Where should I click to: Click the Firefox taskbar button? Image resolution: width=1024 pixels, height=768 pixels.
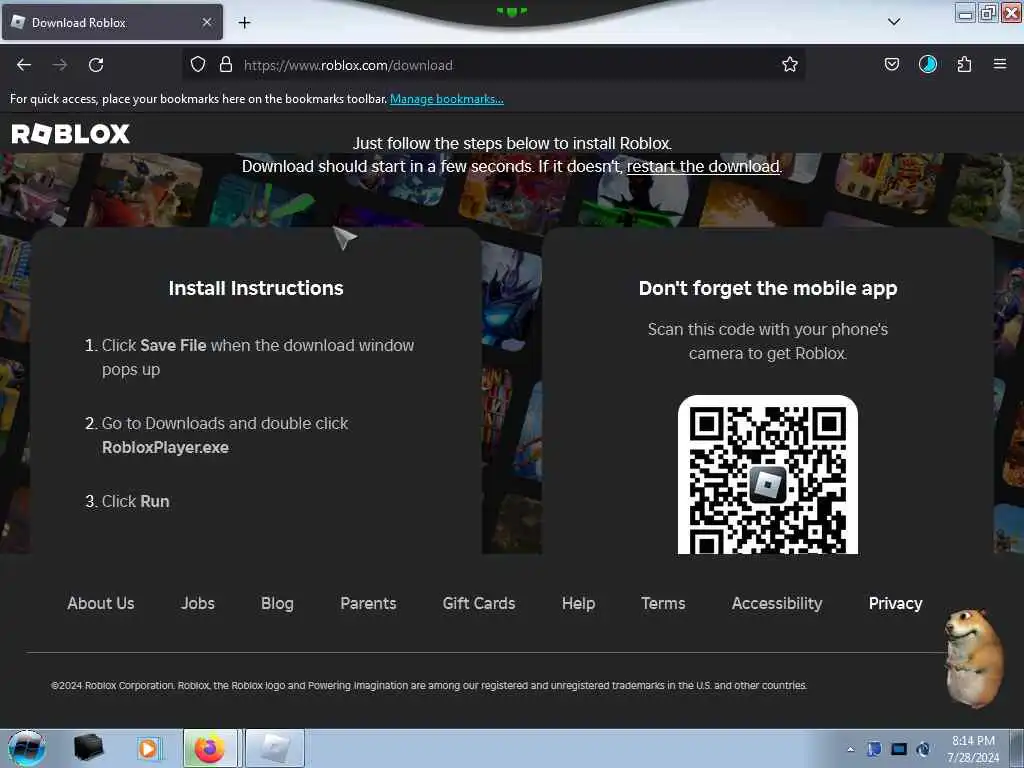point(210,748)
